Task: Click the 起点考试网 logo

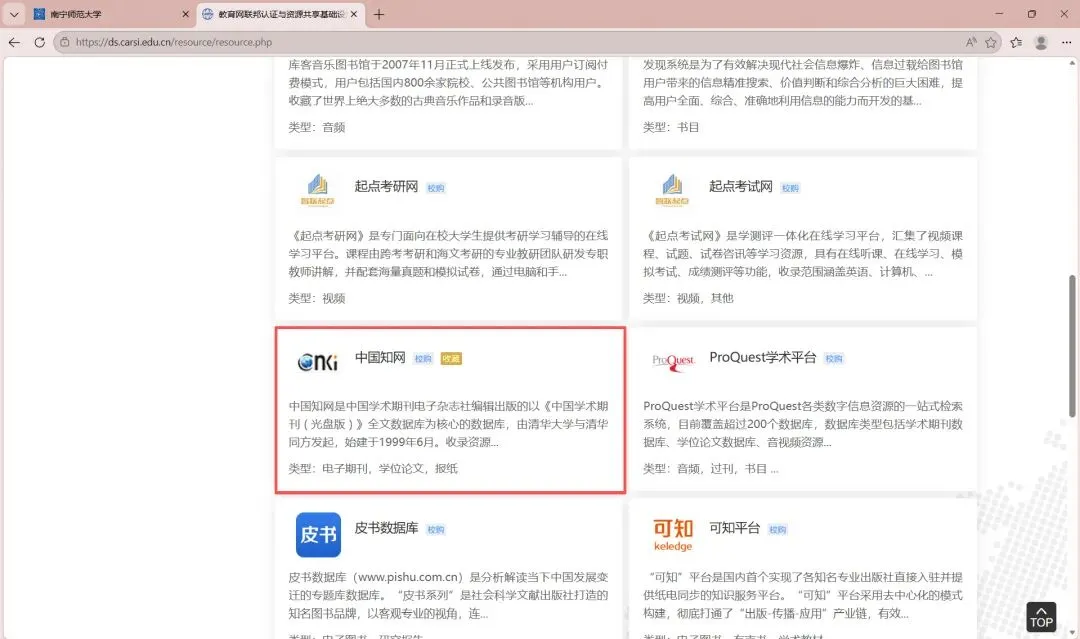Action: (672, 190)
